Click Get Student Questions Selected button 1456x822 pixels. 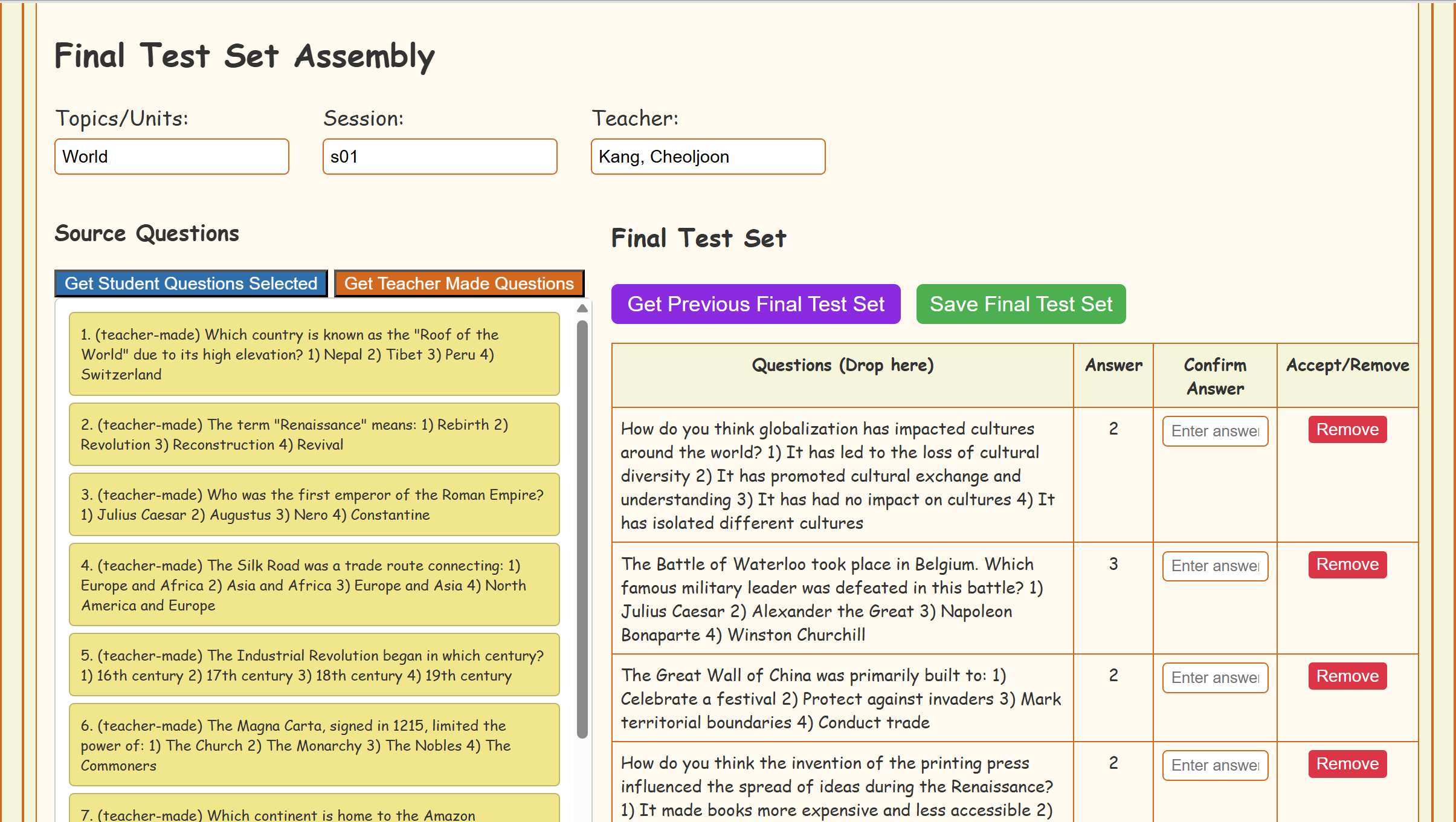tap(191, 283)
